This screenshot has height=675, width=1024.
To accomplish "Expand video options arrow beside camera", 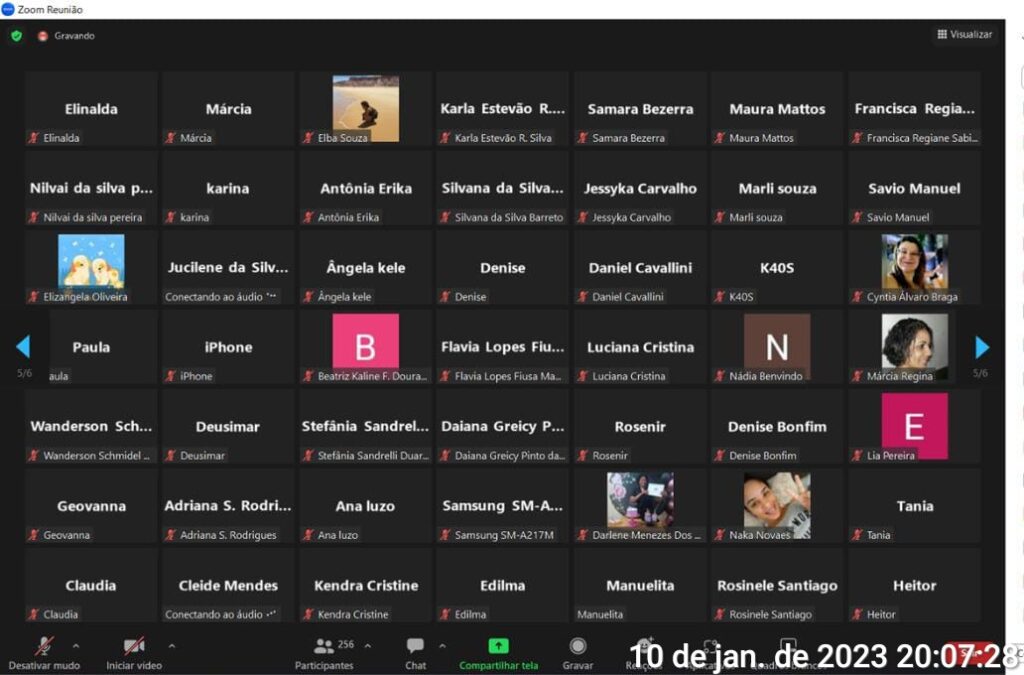I will pyautogui.click(x=171, y=645).
